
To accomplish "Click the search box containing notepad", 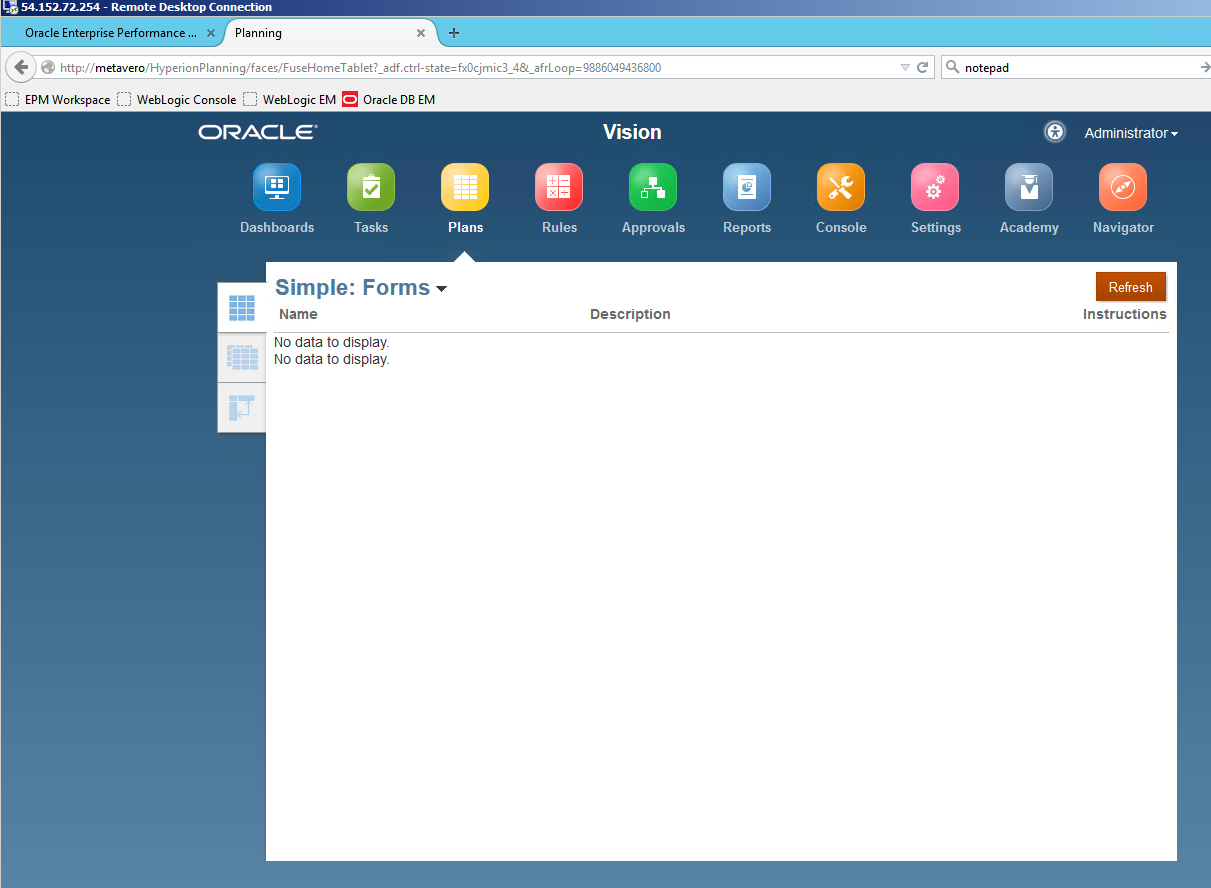I will point(1078,68).
